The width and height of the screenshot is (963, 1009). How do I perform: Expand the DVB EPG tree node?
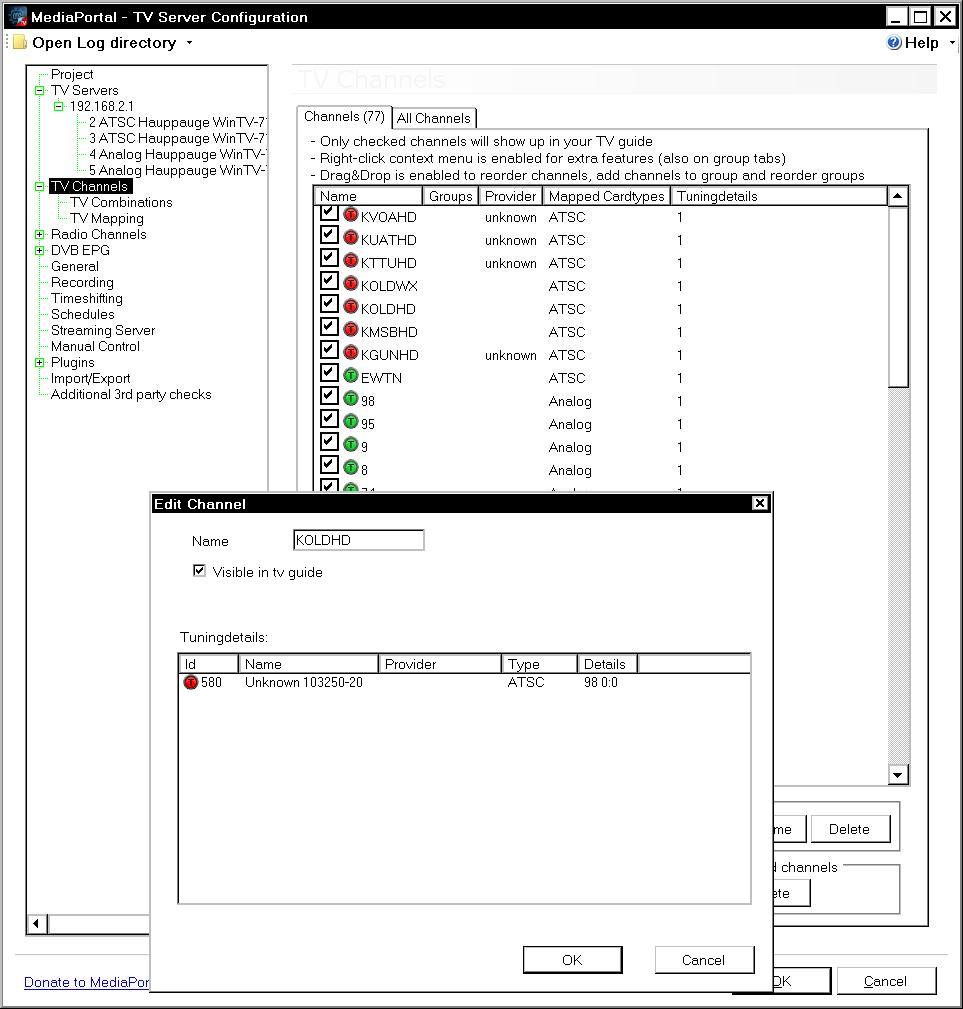pyautogui.click(x=40, y=250)
